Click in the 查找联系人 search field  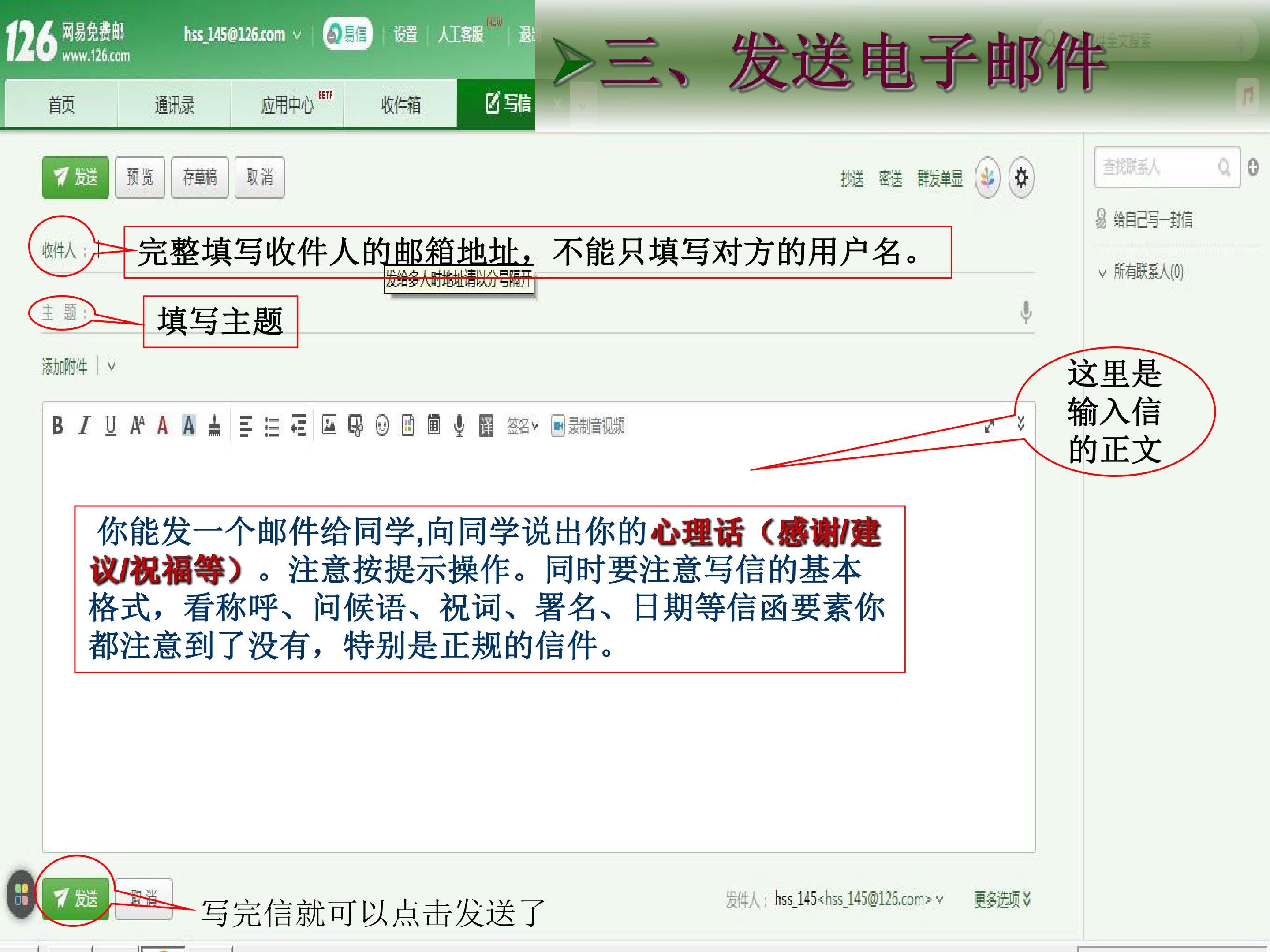point(1159,167)
